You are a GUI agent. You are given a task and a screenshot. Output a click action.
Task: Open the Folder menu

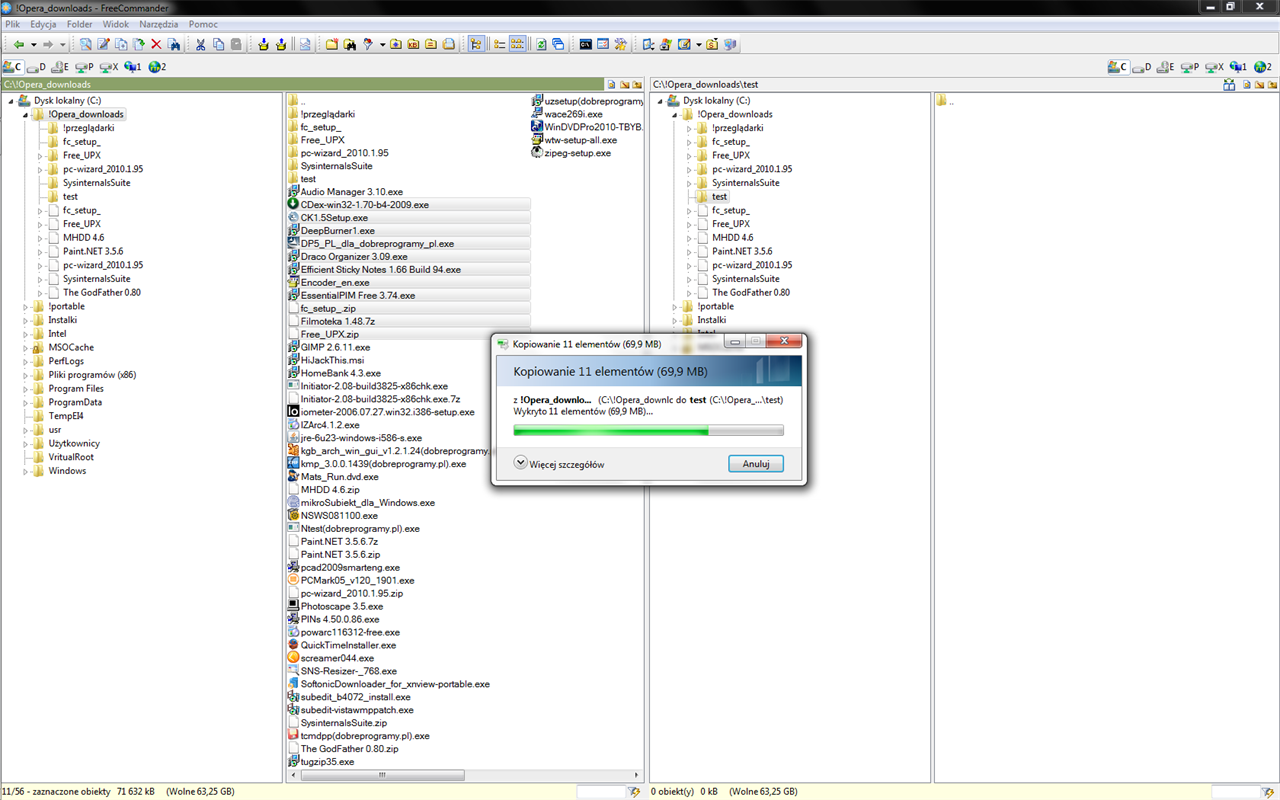80,24
